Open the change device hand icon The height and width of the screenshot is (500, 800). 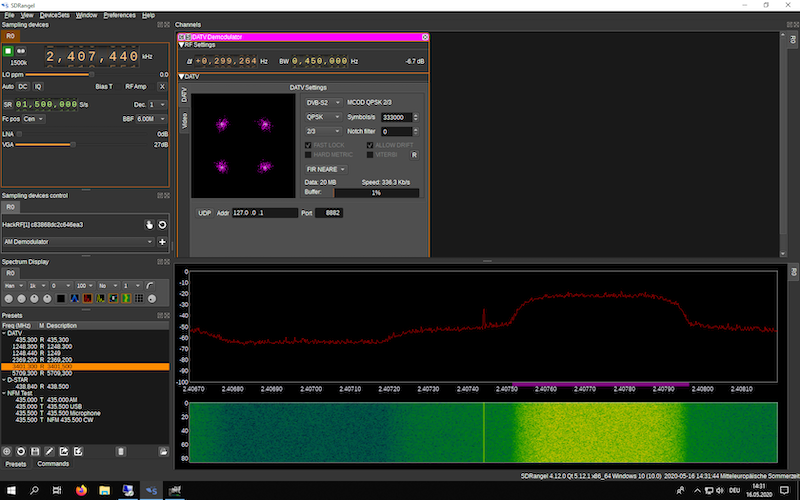[x=148, y=225]
